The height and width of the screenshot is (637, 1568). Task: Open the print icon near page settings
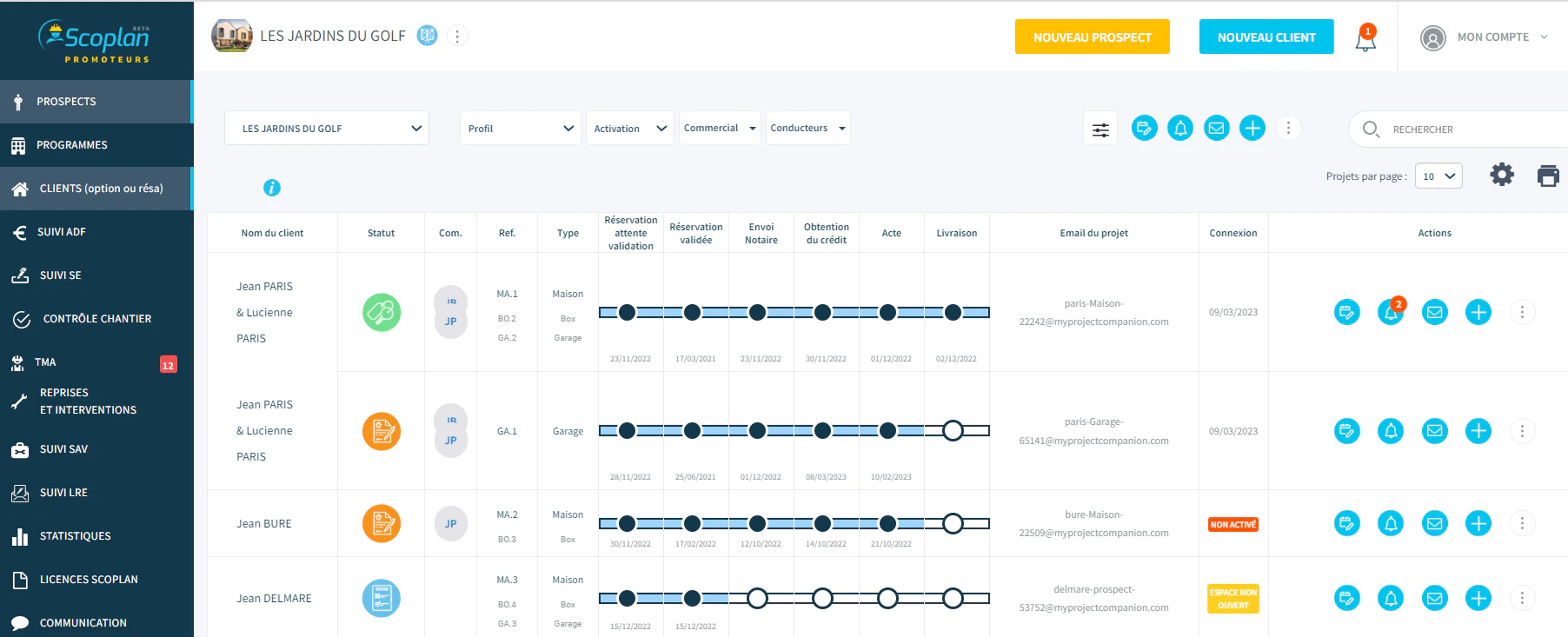point(1548,176)
